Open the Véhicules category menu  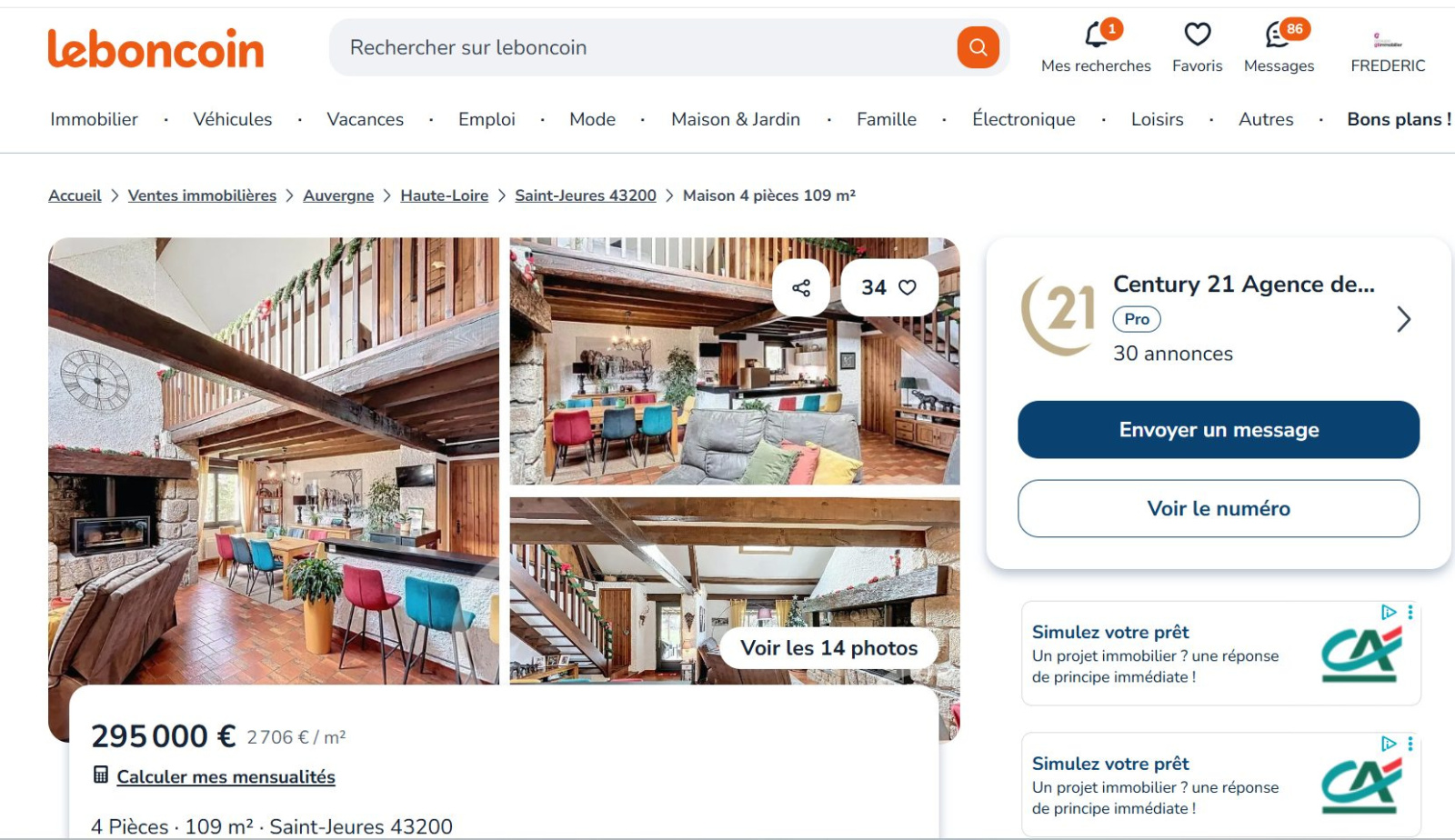click(x=233, y=119)
